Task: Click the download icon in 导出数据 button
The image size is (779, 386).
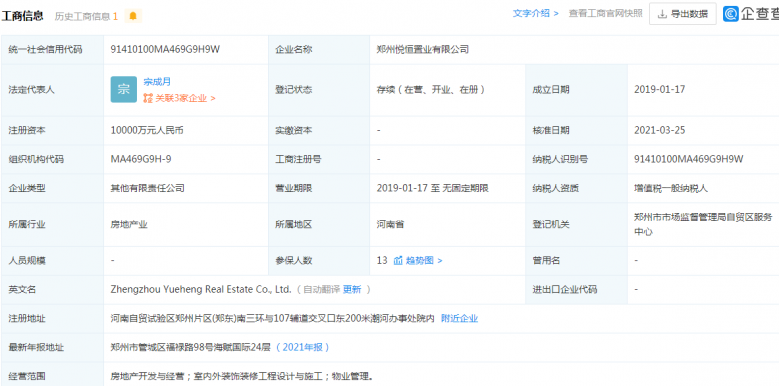Action: (662, 14)
